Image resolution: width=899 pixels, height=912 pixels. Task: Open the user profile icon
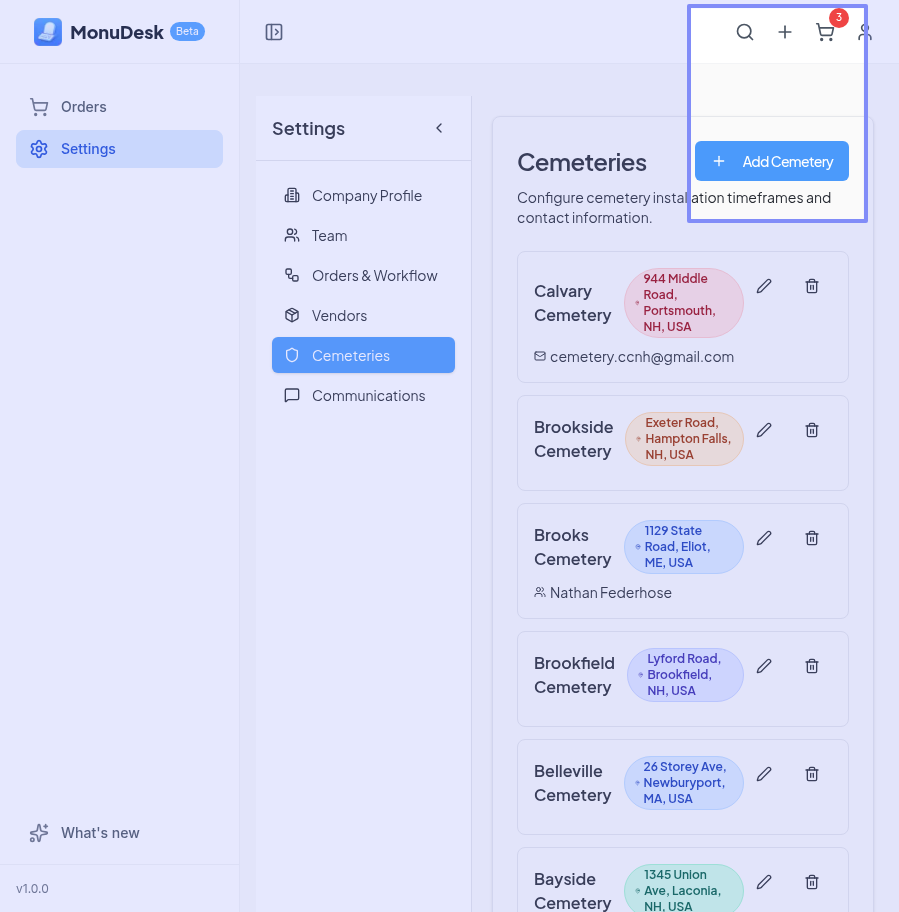click(865, 32)
